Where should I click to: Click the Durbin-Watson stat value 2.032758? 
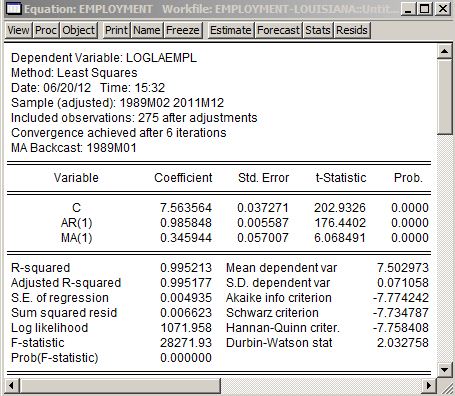tap(403, 343)
